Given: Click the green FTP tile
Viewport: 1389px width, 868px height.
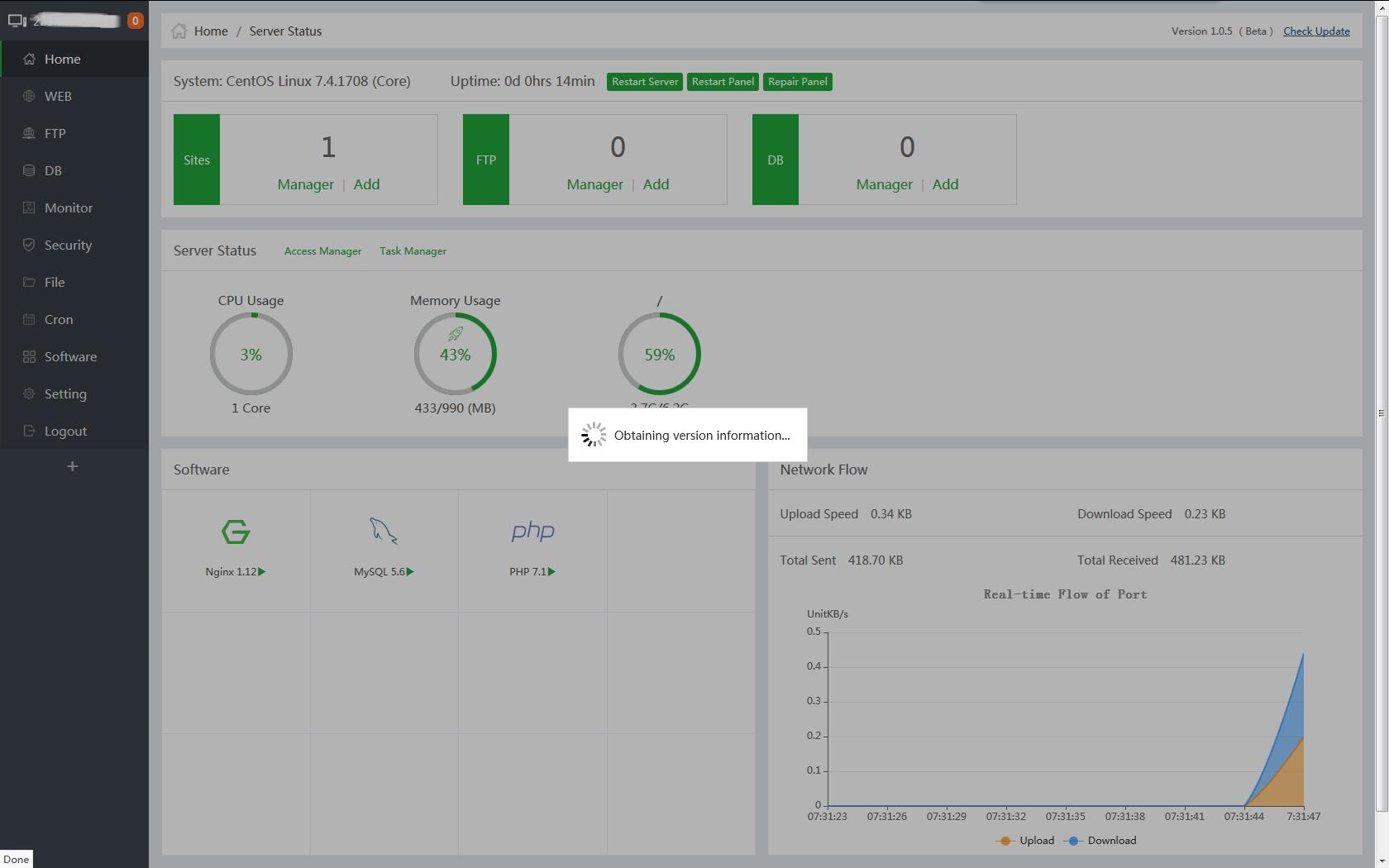Looking at the screenshot, I should [486, 160].
